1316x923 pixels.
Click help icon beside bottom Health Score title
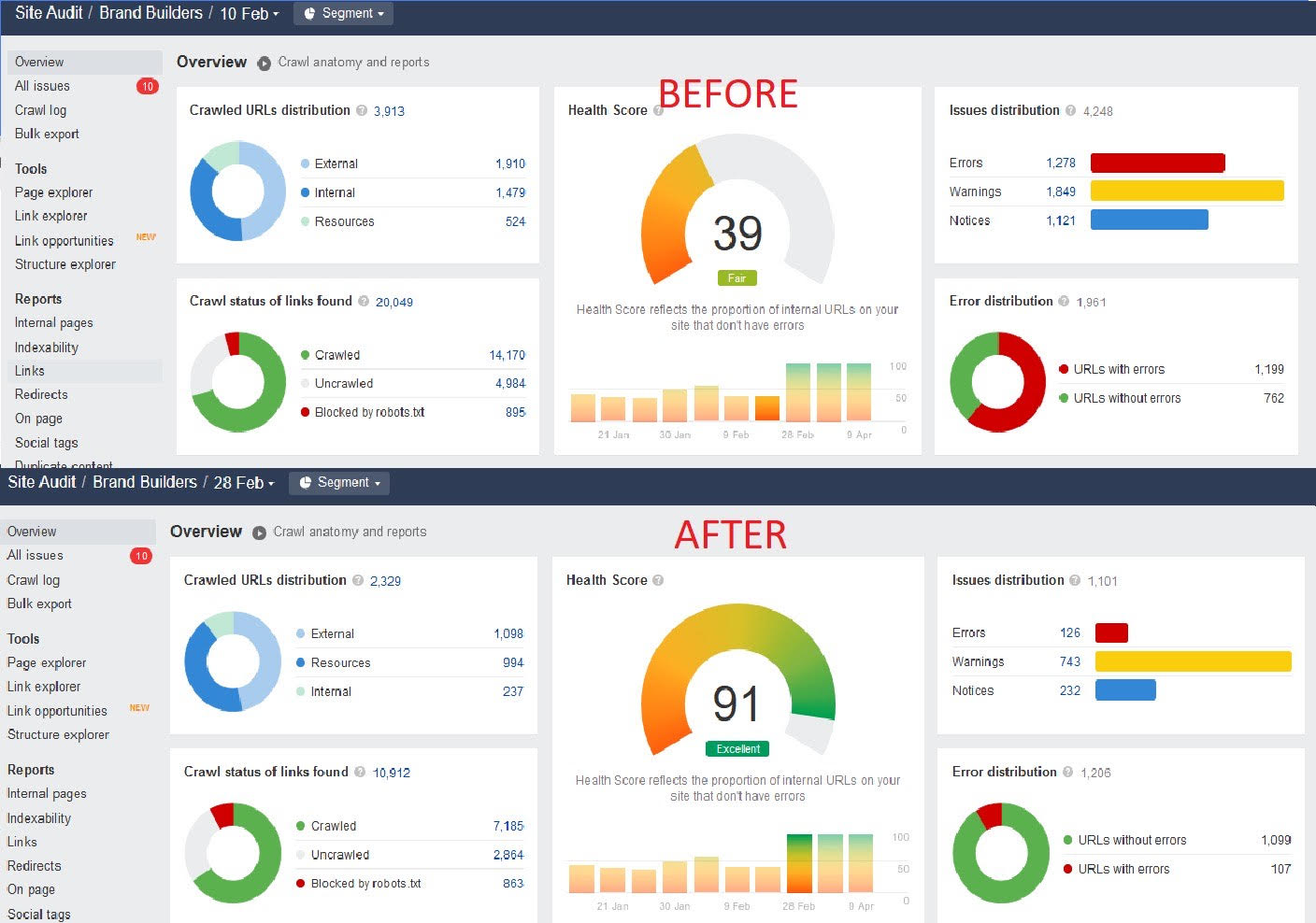tap(658, 580)
